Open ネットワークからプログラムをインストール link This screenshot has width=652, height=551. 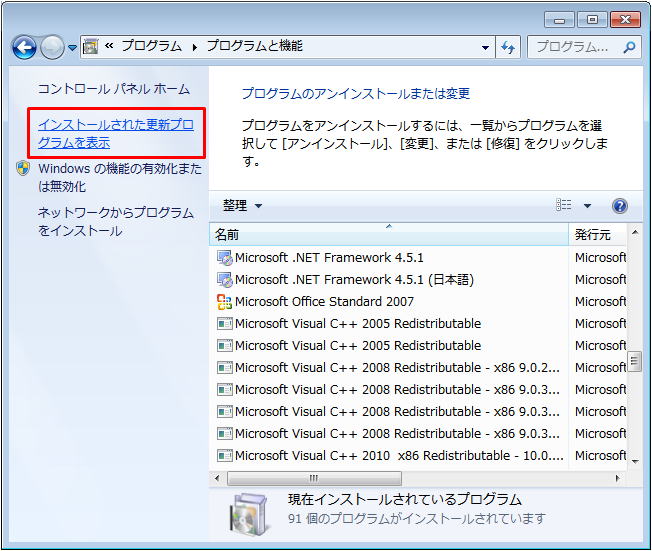point(116,221)
